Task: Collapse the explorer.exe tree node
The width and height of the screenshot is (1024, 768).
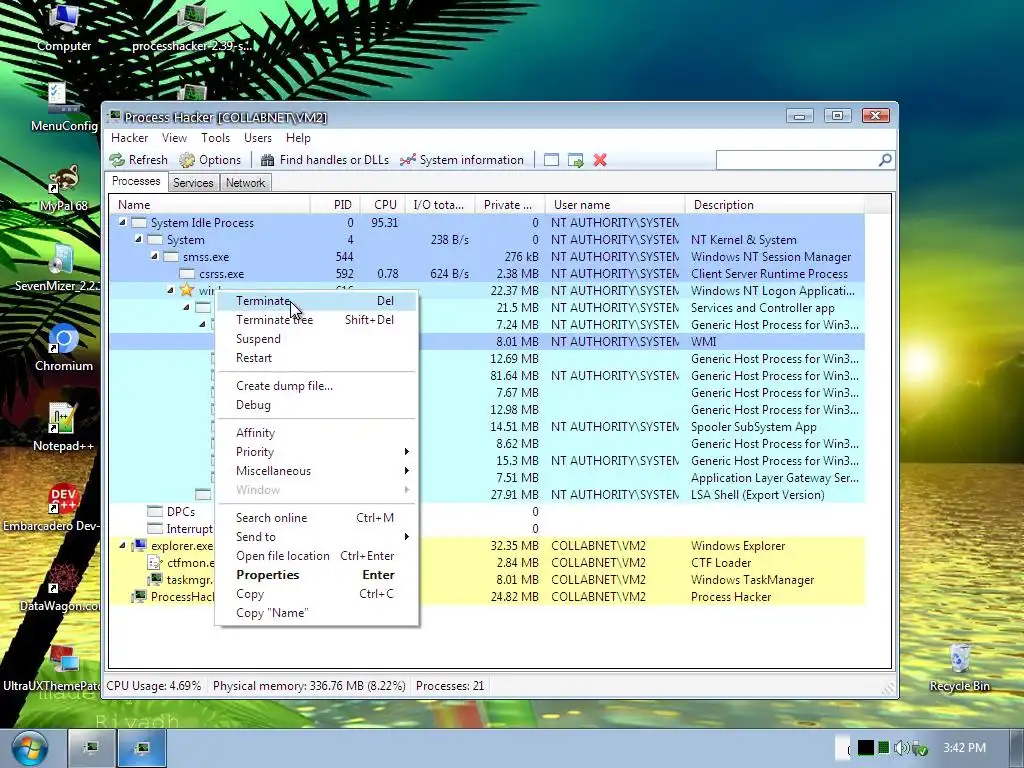Action: click(x=122, y=545)
